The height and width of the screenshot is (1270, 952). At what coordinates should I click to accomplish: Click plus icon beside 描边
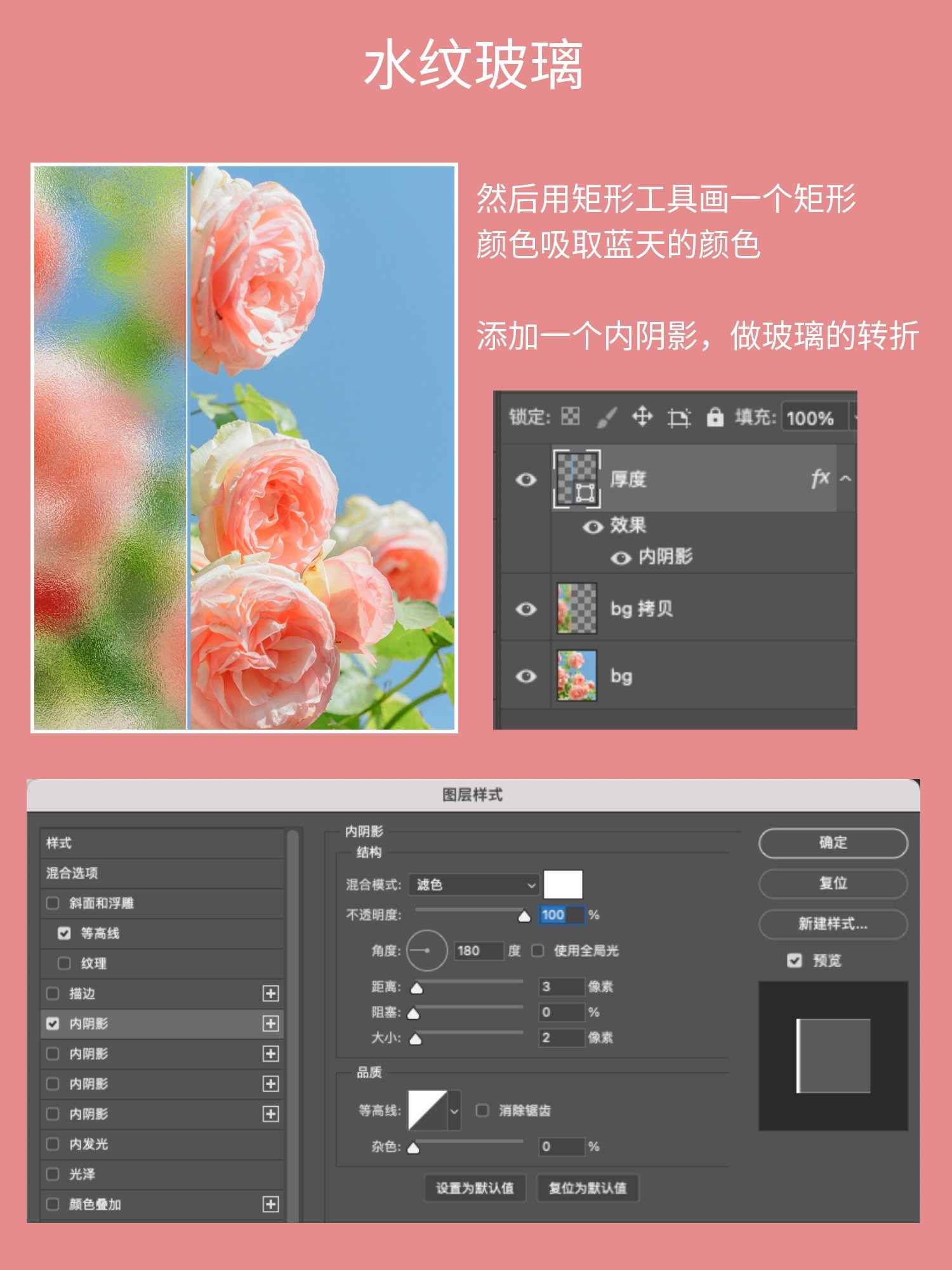coord(270,993)
